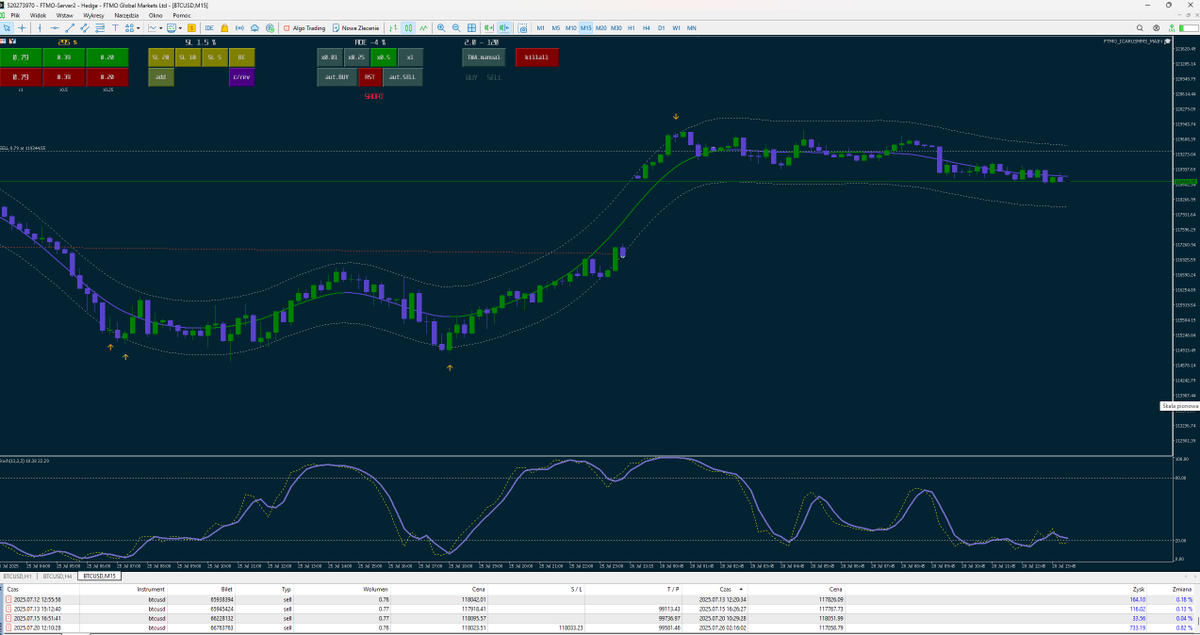The width and height of the screenshot is (1200, 635).
Task: Click the green 0.79 button
Action: point(21,57)
